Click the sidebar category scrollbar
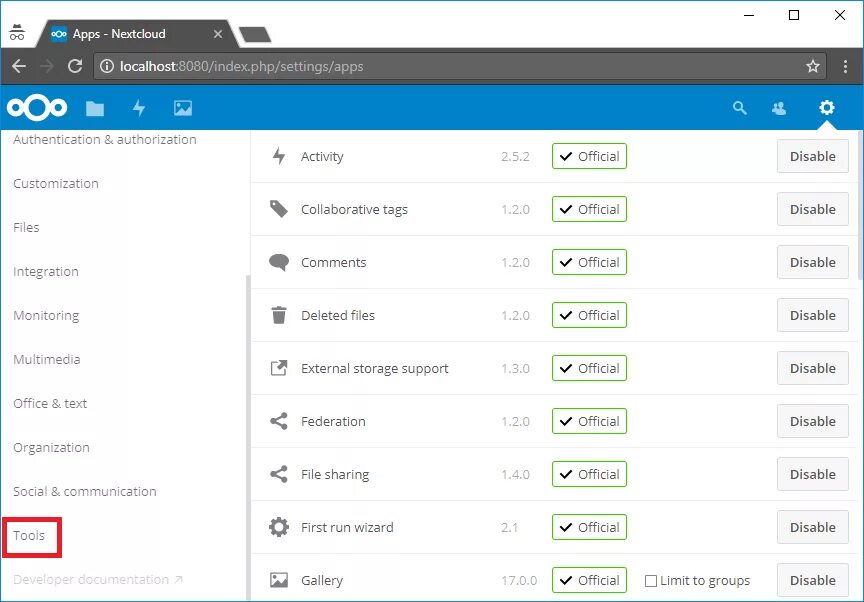The width and height of the screenshot is (864, 602). [248, 438]
